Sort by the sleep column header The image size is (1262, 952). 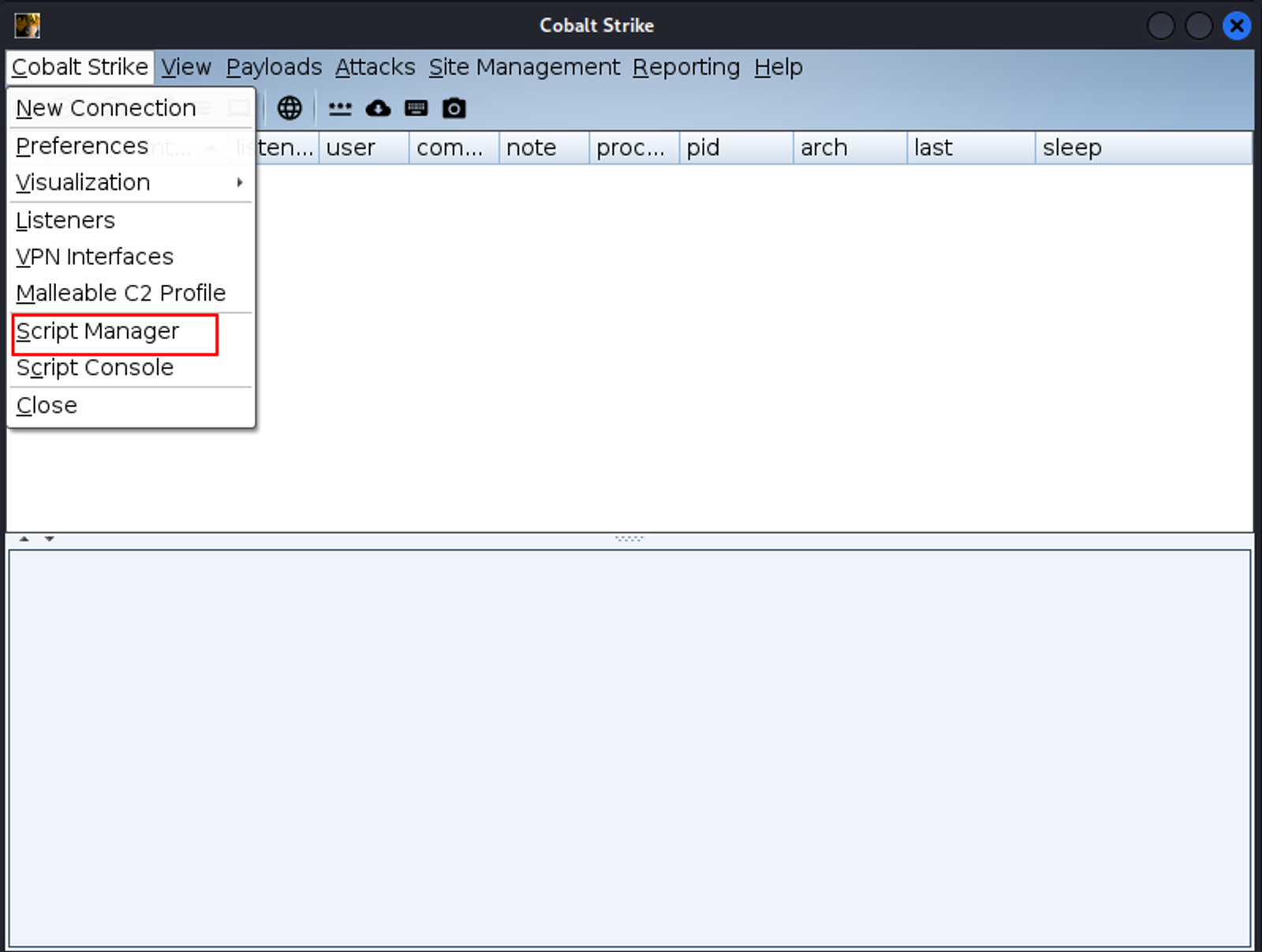pyautogui.click(x=1144, y=147)
